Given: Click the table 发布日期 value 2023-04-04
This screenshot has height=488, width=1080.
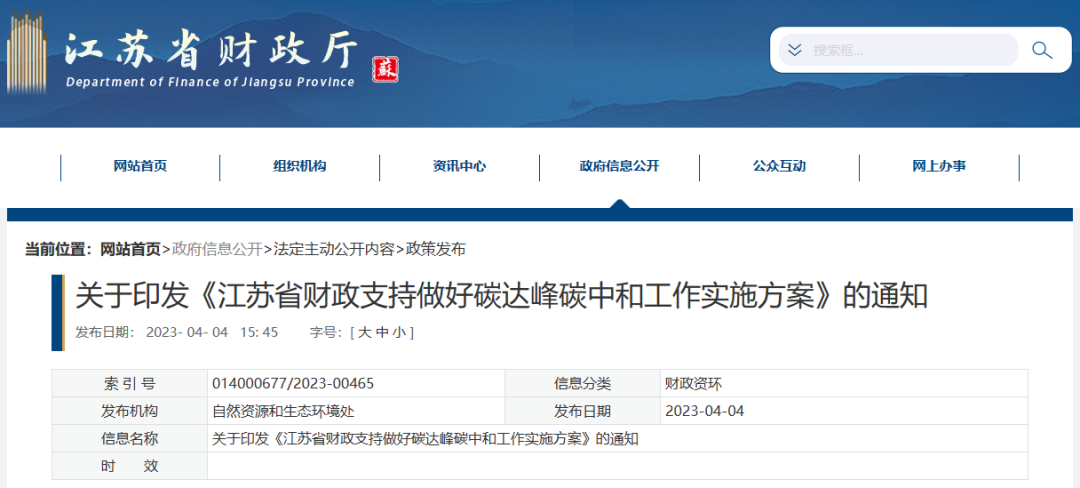Looking at the screenshot, I should point(705,411).
